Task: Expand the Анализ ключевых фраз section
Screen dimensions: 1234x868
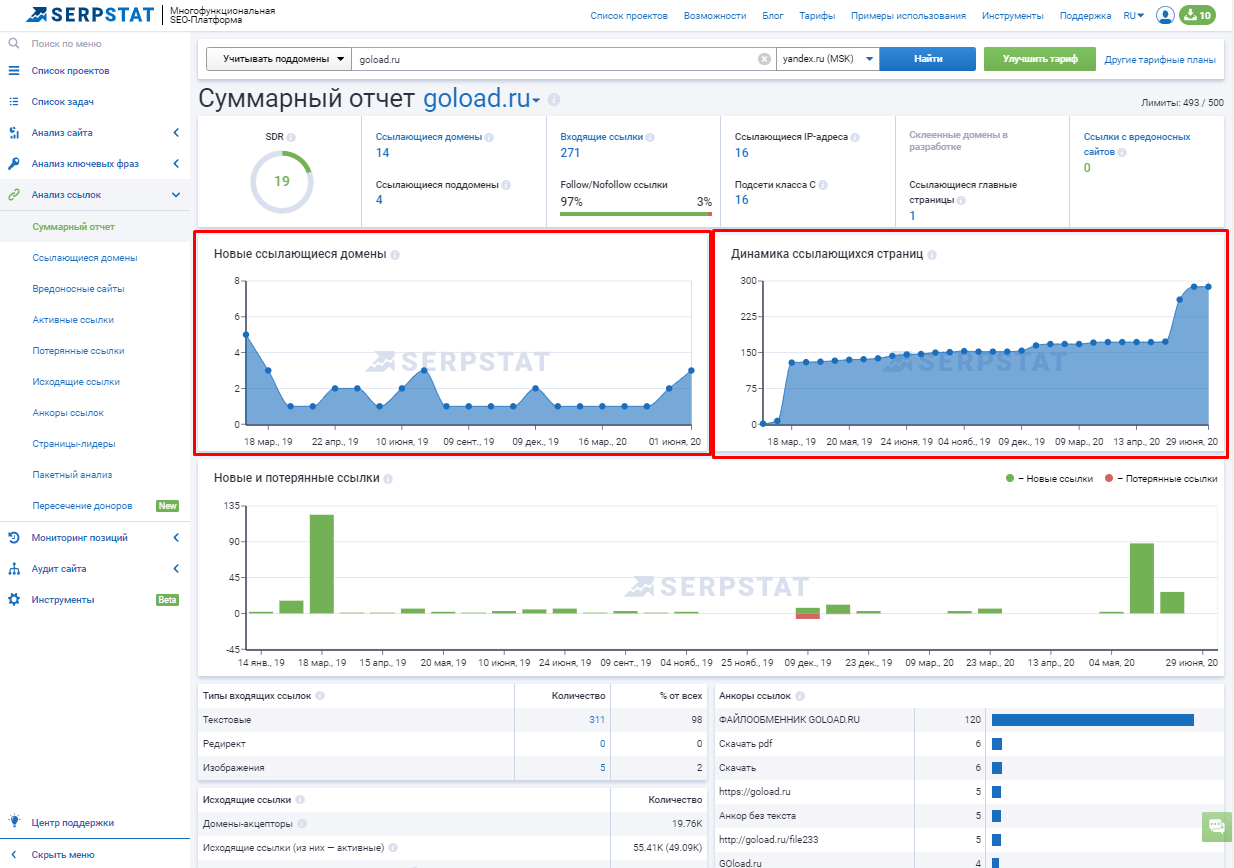Action: pos(176,164)
